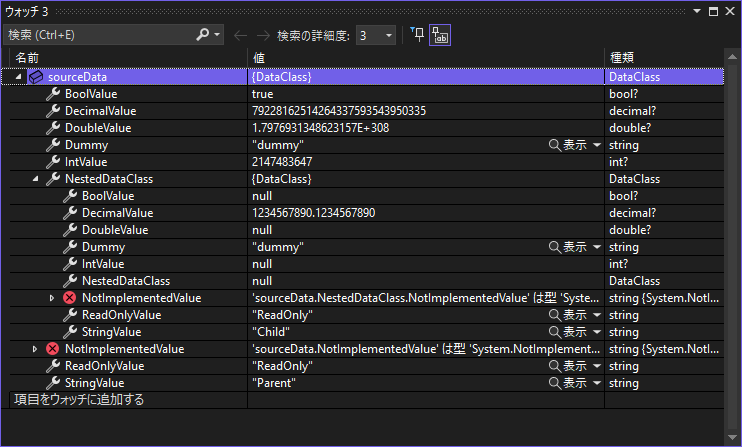Expand the parent NotImplementedValue row below NestedDataClass.StringValue
The width and height of the screenshot is (742, 447).
[35, 349]
